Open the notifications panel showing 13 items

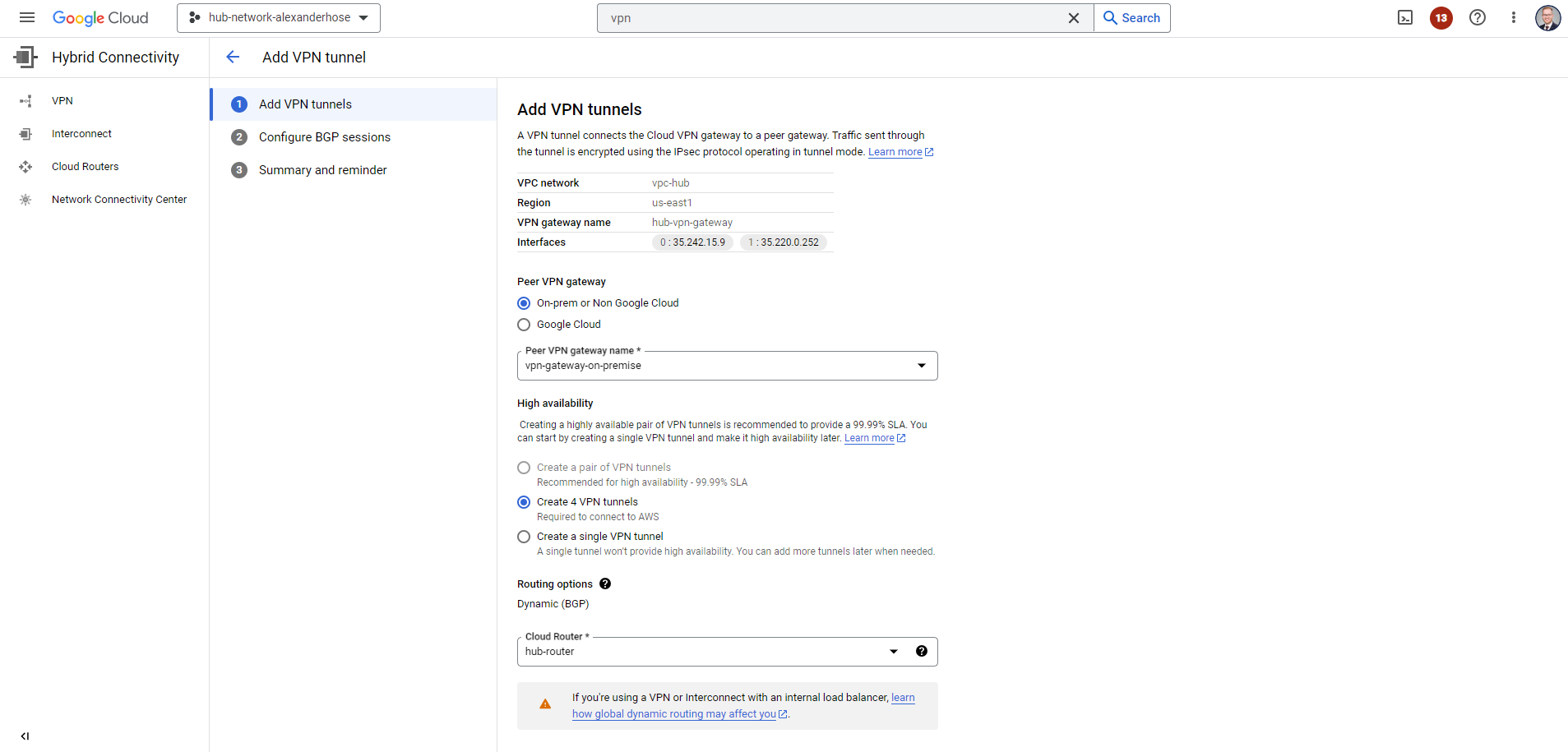[1440, 17]
